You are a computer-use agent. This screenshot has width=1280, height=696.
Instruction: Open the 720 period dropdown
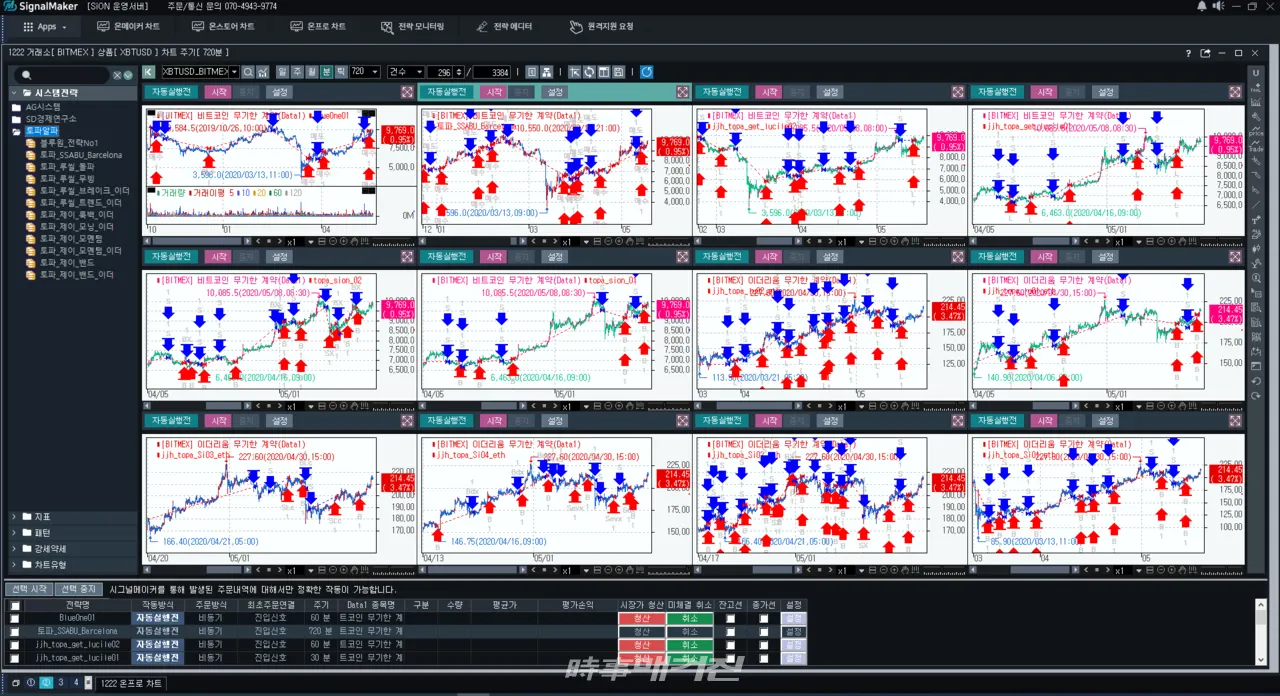(x=376, y=72)
